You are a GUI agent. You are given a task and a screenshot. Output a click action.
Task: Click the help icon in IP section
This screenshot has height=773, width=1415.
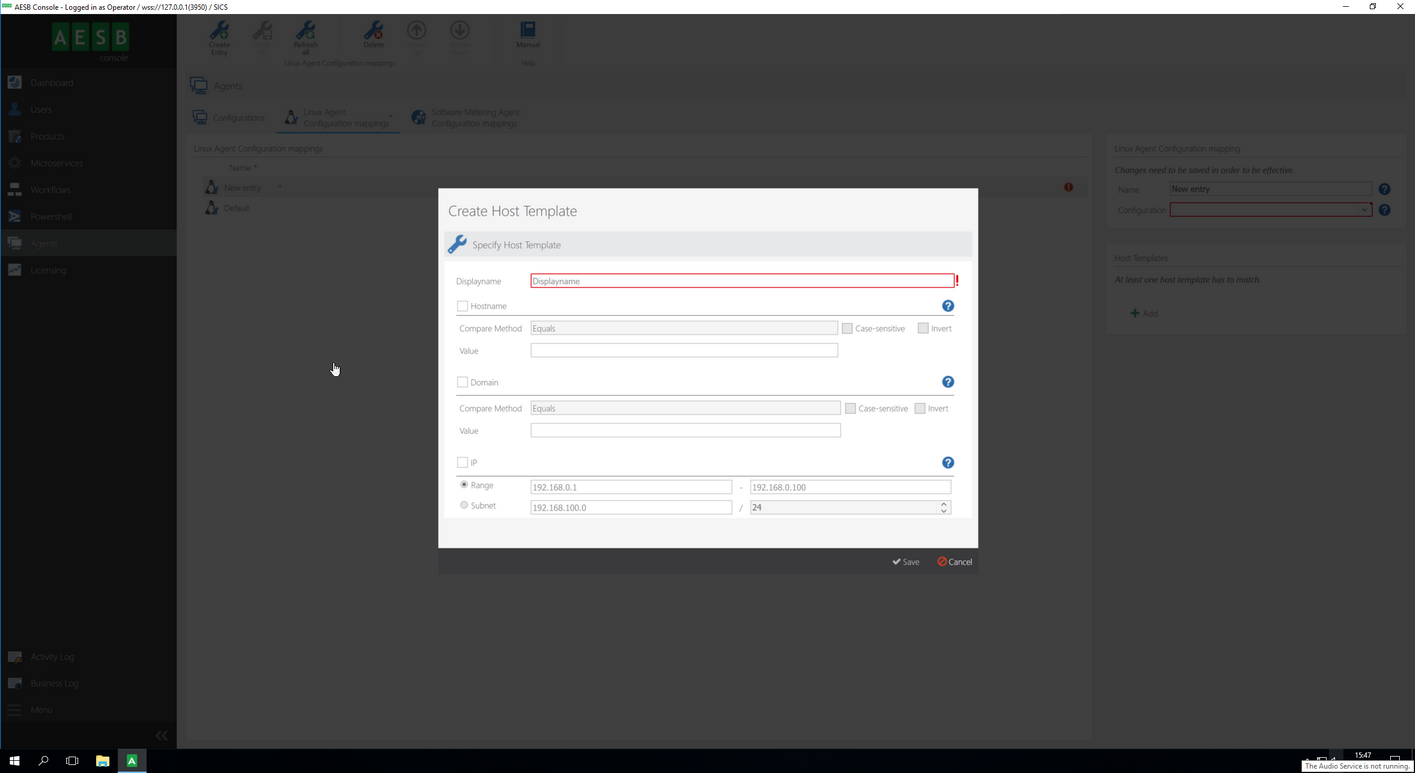point(948,463)
